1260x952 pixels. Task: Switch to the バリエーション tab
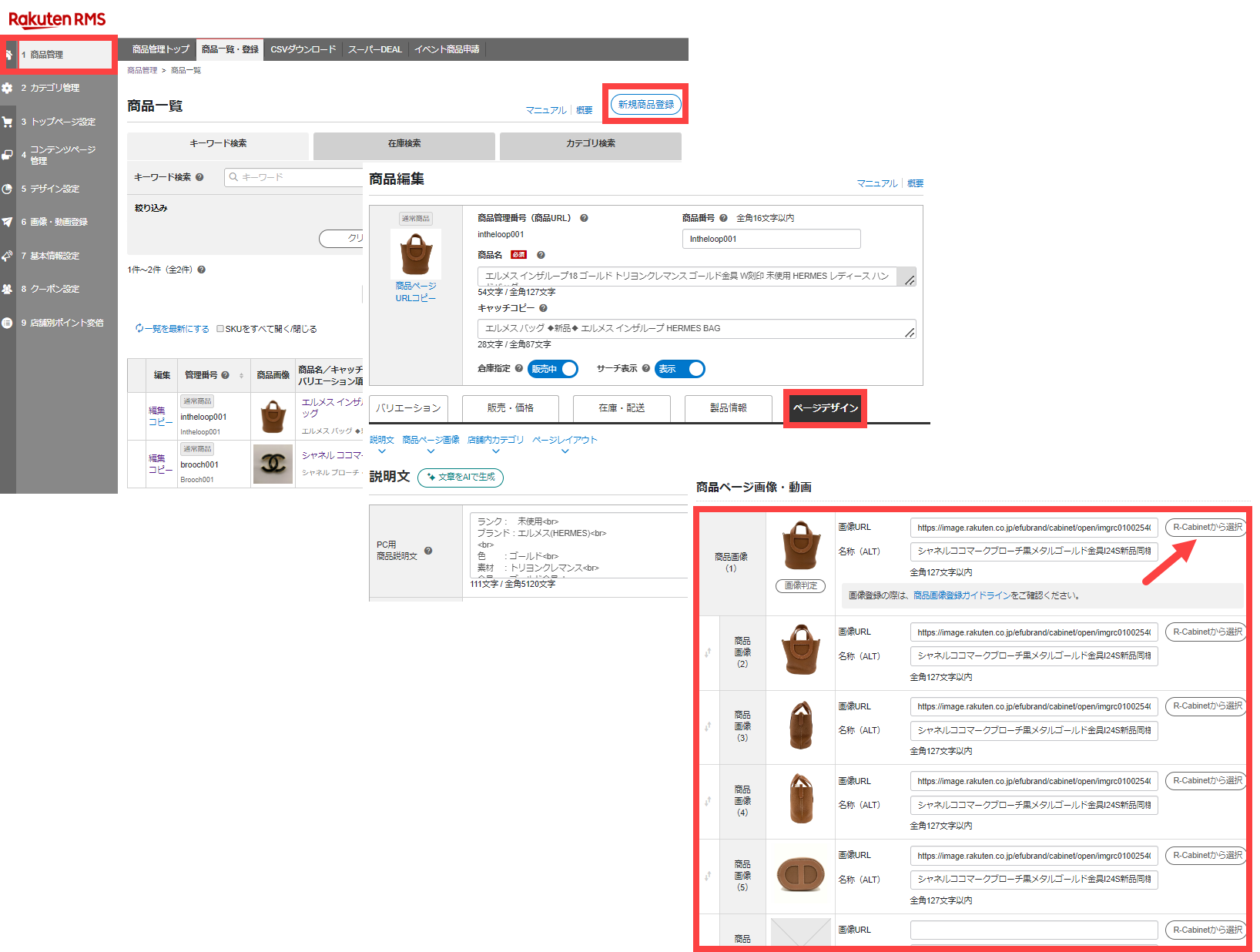pyautogui.click(x=408, y=408)
